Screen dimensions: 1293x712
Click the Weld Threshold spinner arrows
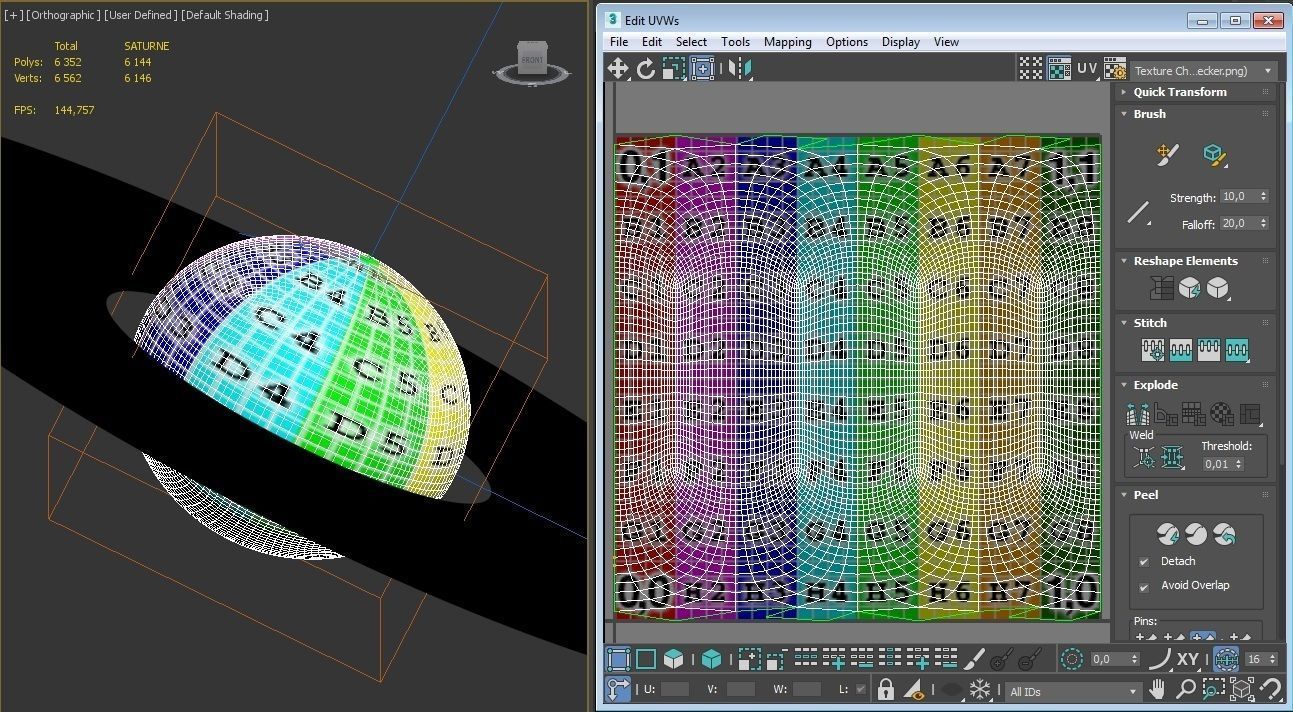[x=1240, y=464]
